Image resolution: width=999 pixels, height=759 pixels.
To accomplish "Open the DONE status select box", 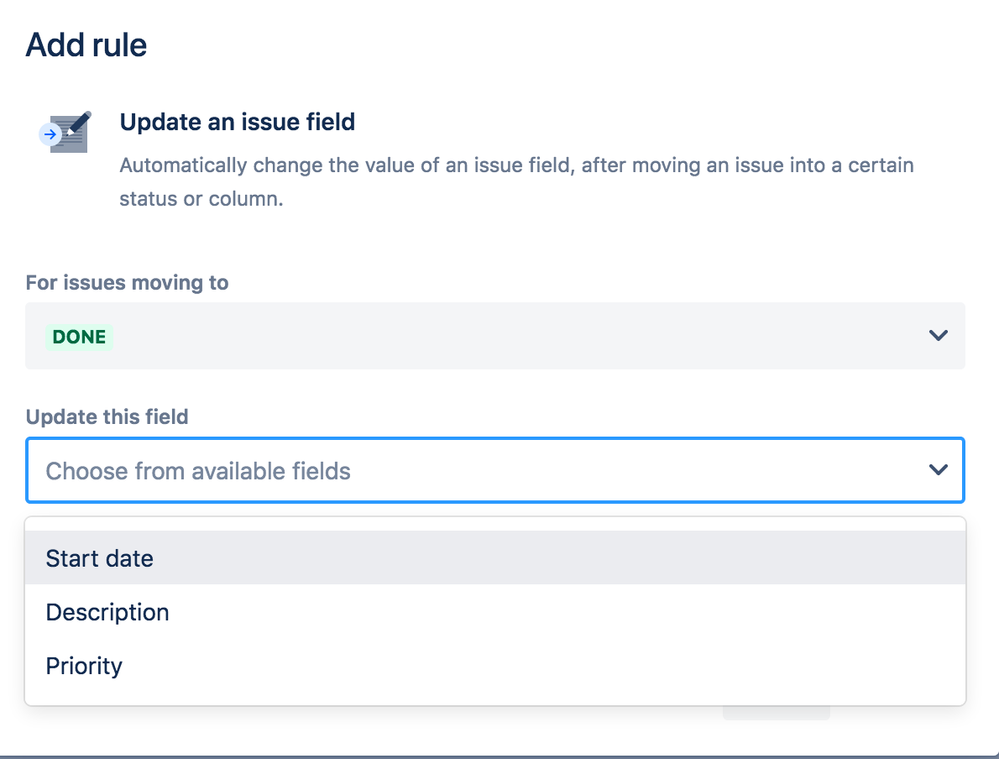I will (495, 336).
